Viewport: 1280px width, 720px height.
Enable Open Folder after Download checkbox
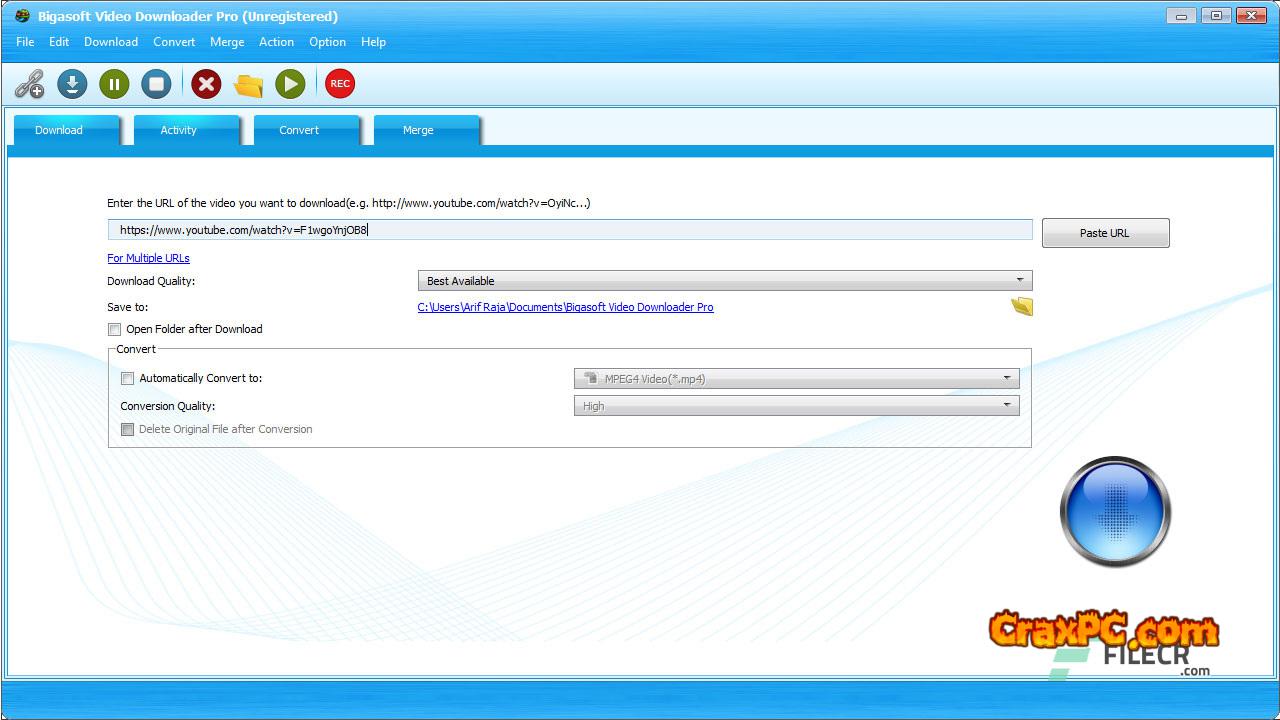click(114, 329)
